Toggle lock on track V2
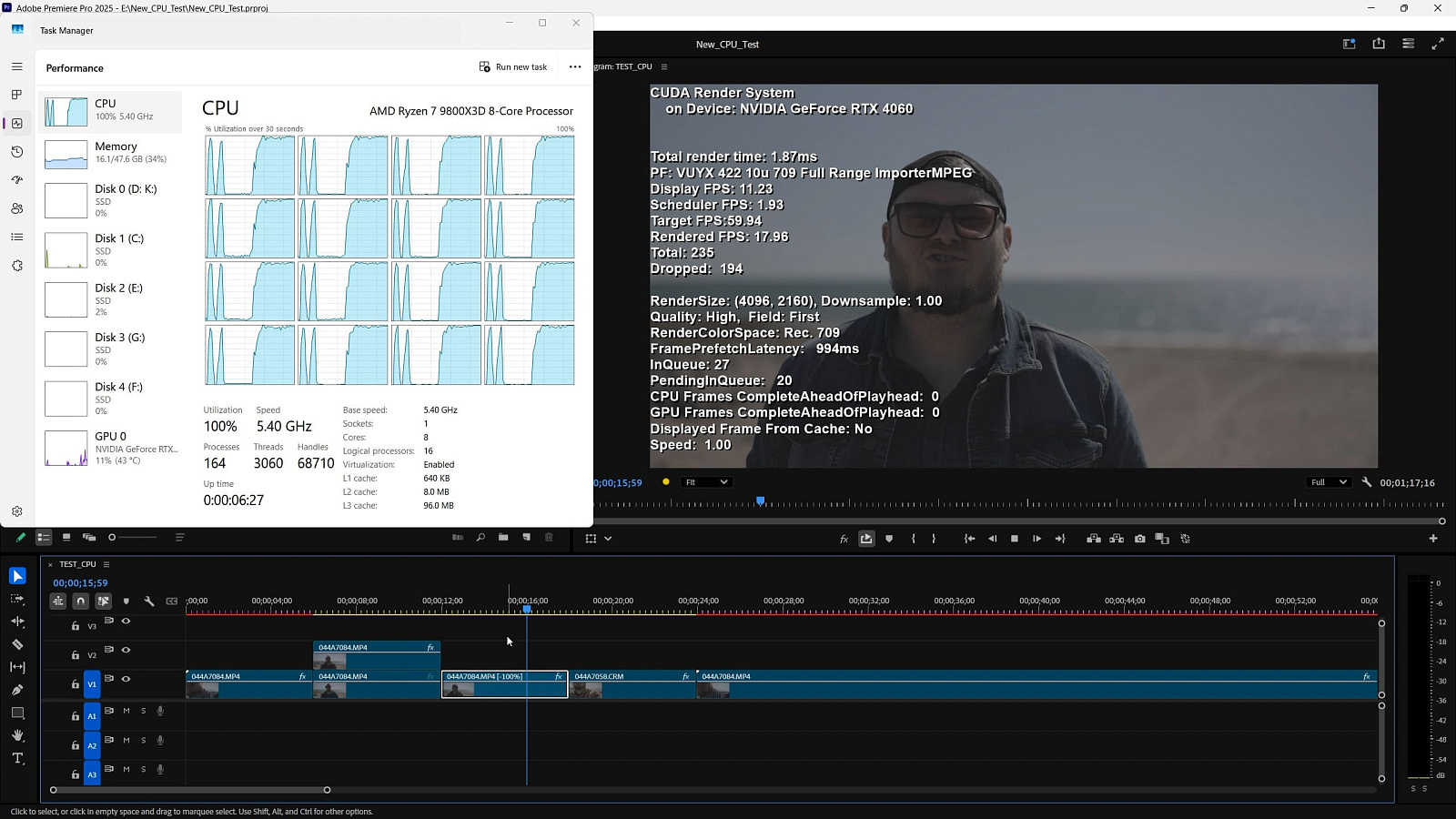Image resolution: width=1456 pixels, height=819 pixels. click(76, 654)
